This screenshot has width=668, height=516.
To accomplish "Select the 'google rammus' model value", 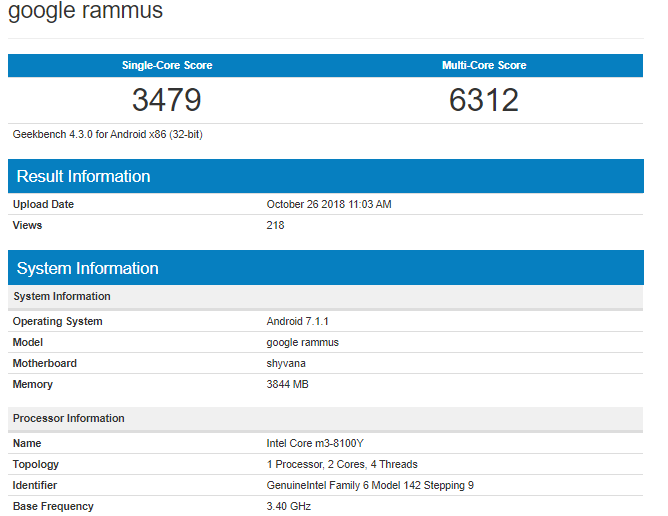I will click(302, 343).
